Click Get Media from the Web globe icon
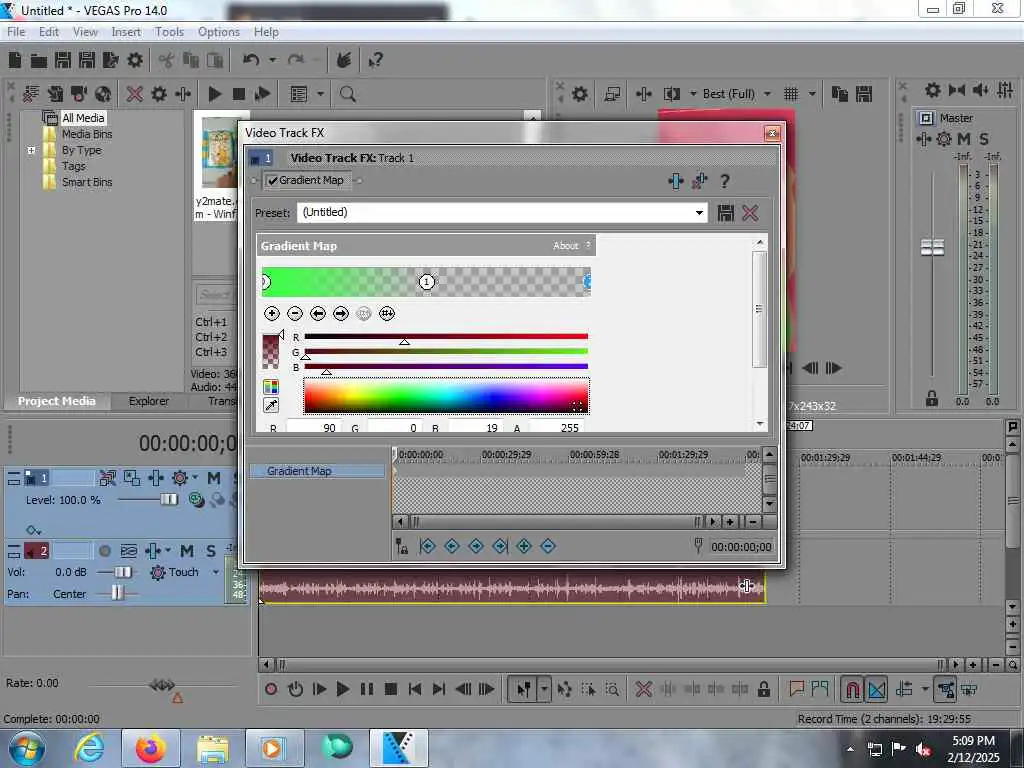 [103, 94]
